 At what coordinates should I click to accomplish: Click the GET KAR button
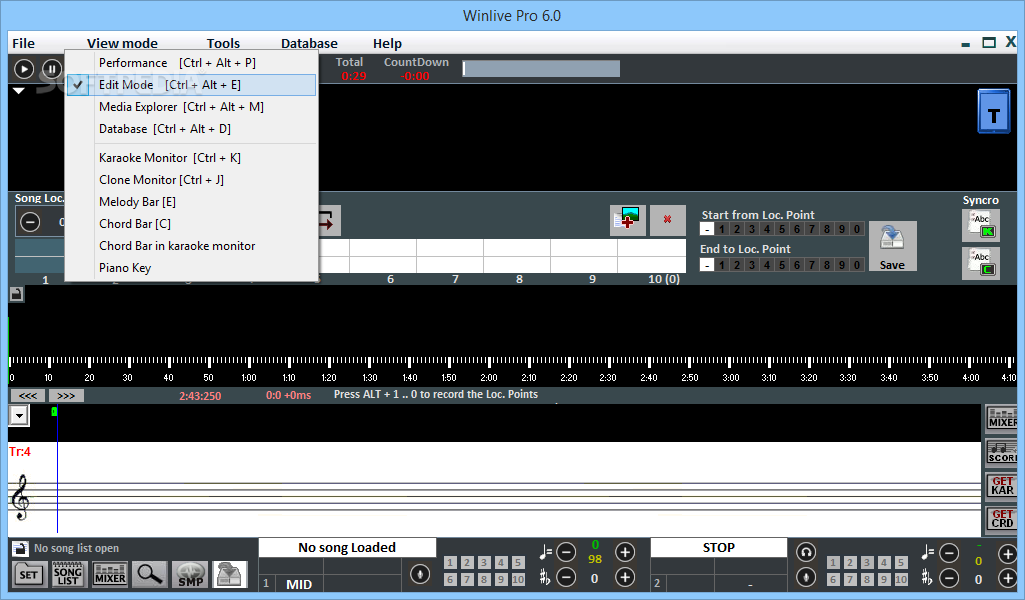coord(1001,486)
